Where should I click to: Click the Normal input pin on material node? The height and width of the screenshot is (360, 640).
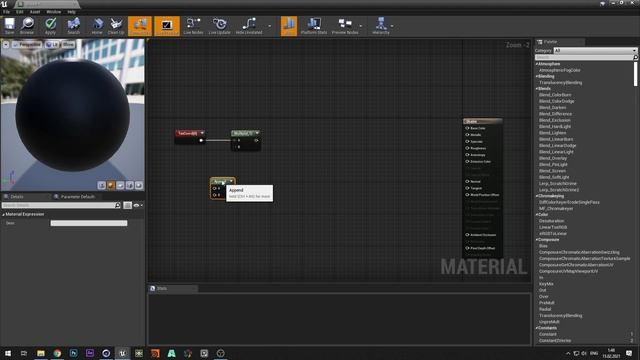[467, 182]
